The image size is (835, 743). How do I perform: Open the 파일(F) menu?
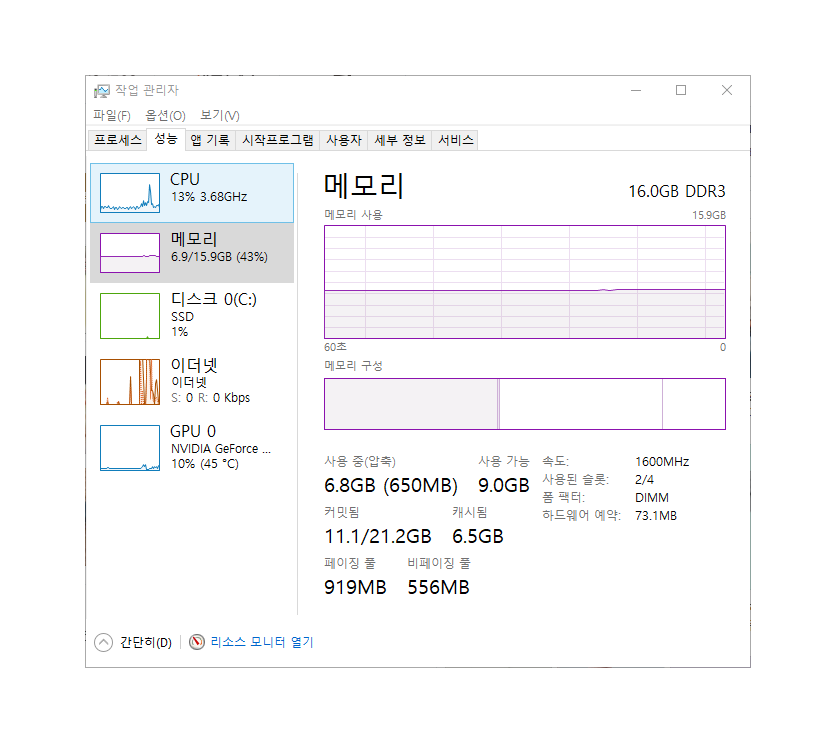coord(111,116)
